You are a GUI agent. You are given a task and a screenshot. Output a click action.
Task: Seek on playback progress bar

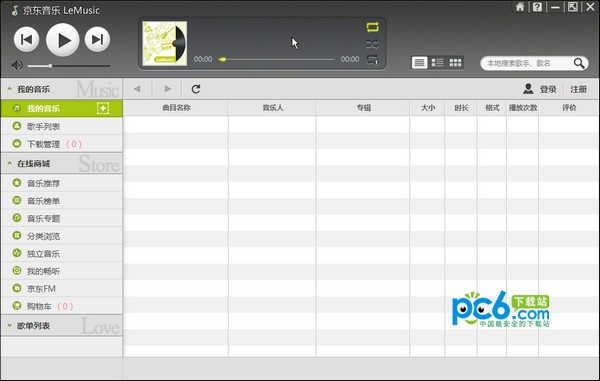pos(276,59)
